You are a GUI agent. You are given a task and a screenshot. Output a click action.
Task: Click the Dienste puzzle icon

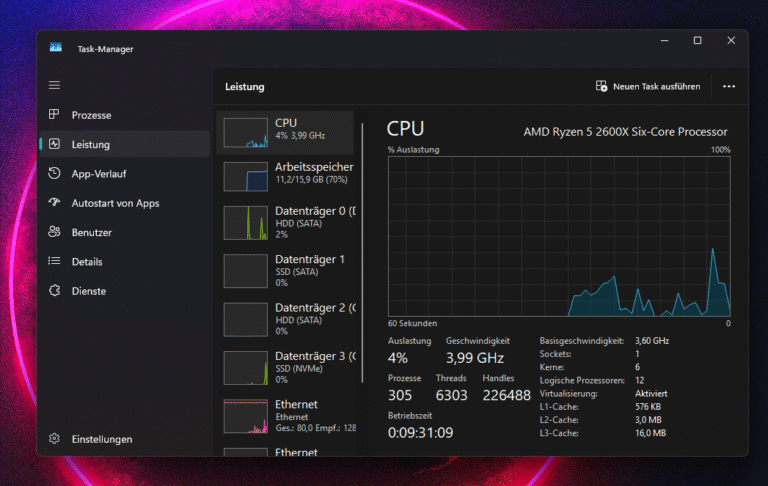tap(54, 291)
